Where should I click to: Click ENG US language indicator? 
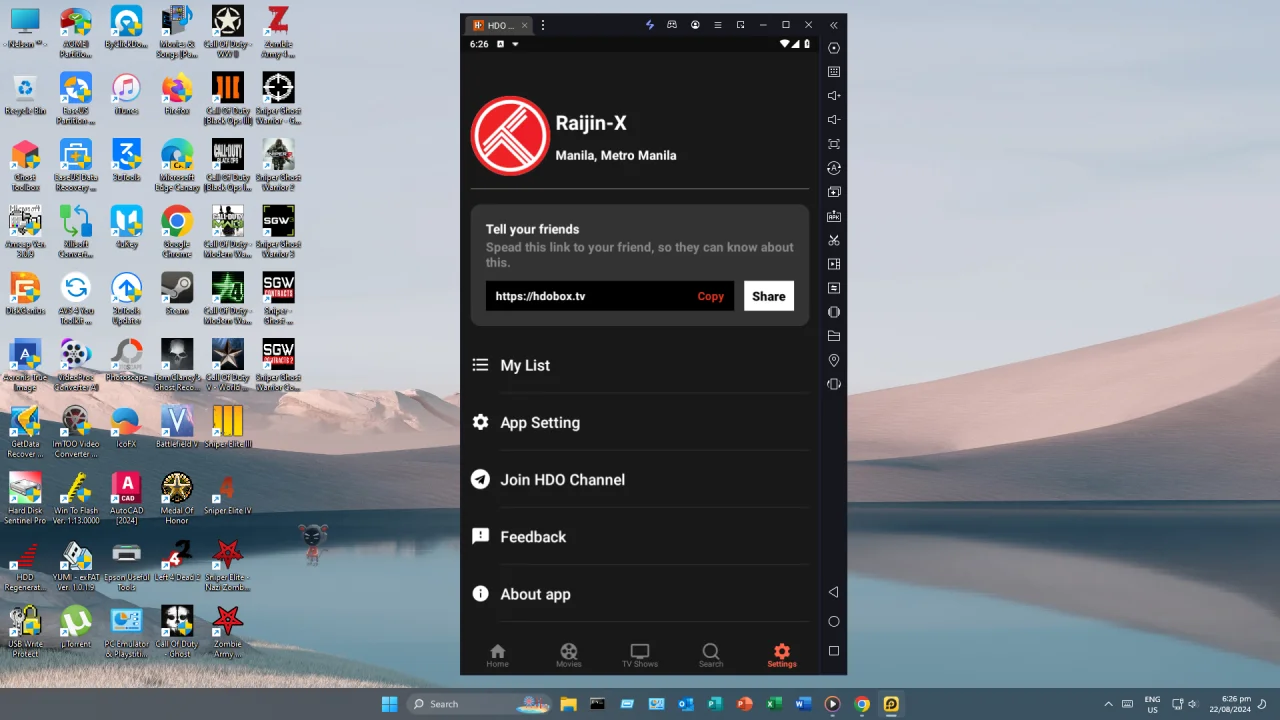coord(1152,704)
